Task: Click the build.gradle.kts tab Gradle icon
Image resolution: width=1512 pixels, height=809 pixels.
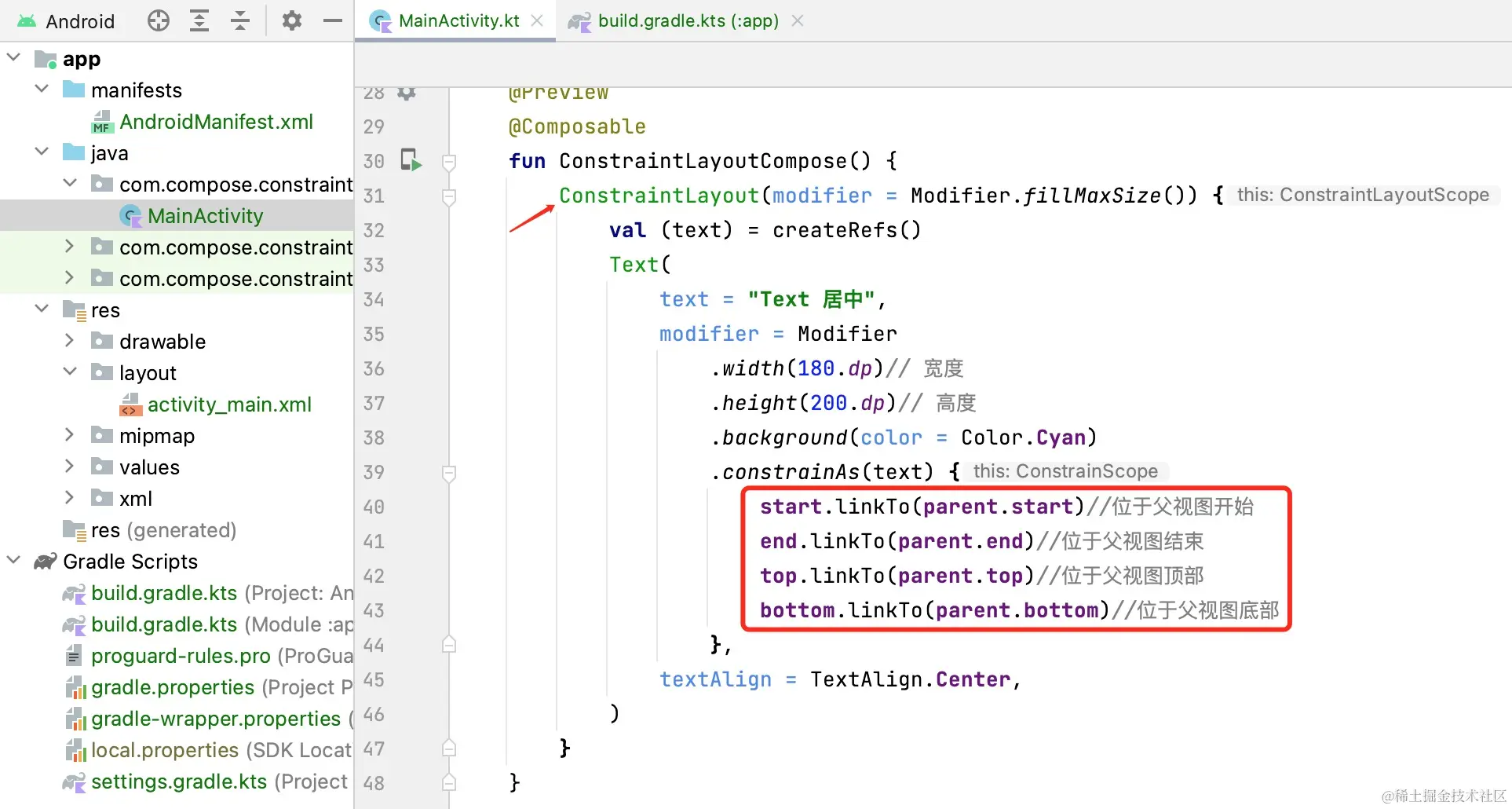Action: pyautogui.click(x=579, y=21)
